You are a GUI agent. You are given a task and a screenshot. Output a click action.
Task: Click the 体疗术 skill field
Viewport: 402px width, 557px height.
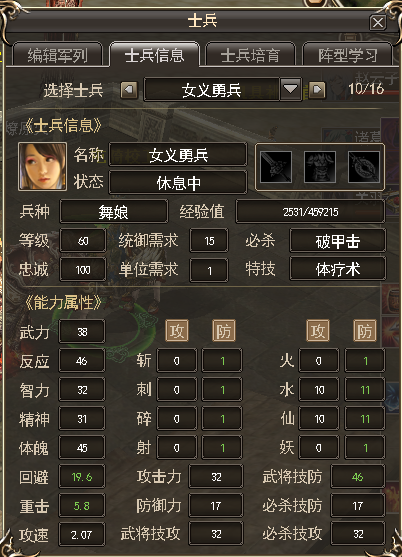click(337, 270)
